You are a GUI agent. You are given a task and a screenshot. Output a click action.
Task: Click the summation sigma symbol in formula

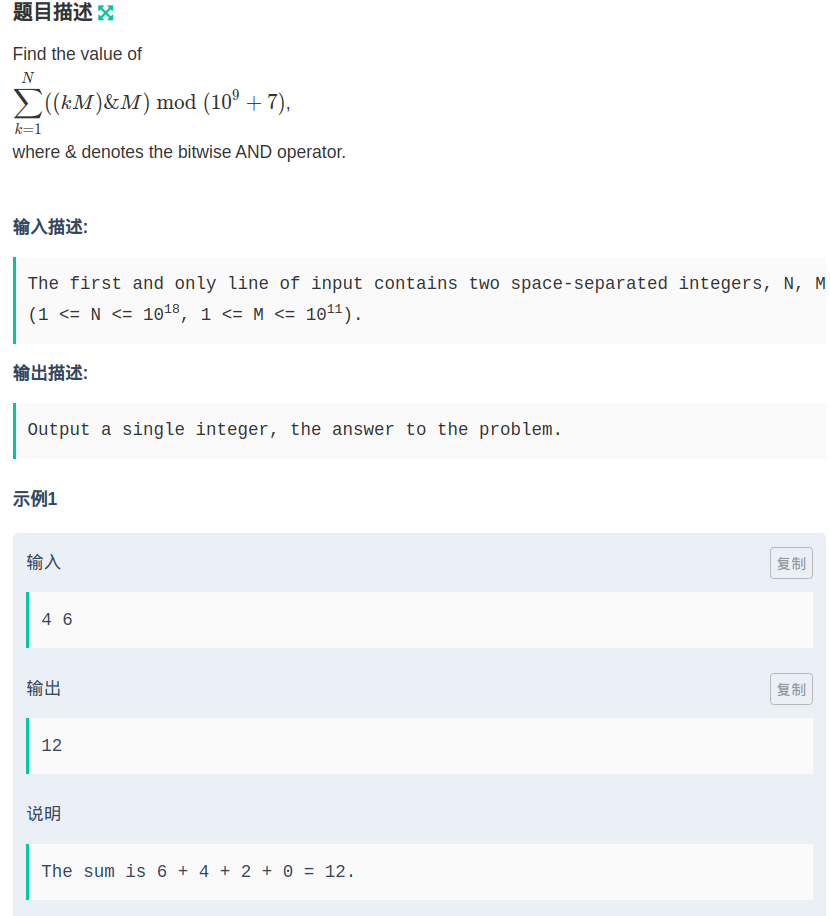[27, 103]
